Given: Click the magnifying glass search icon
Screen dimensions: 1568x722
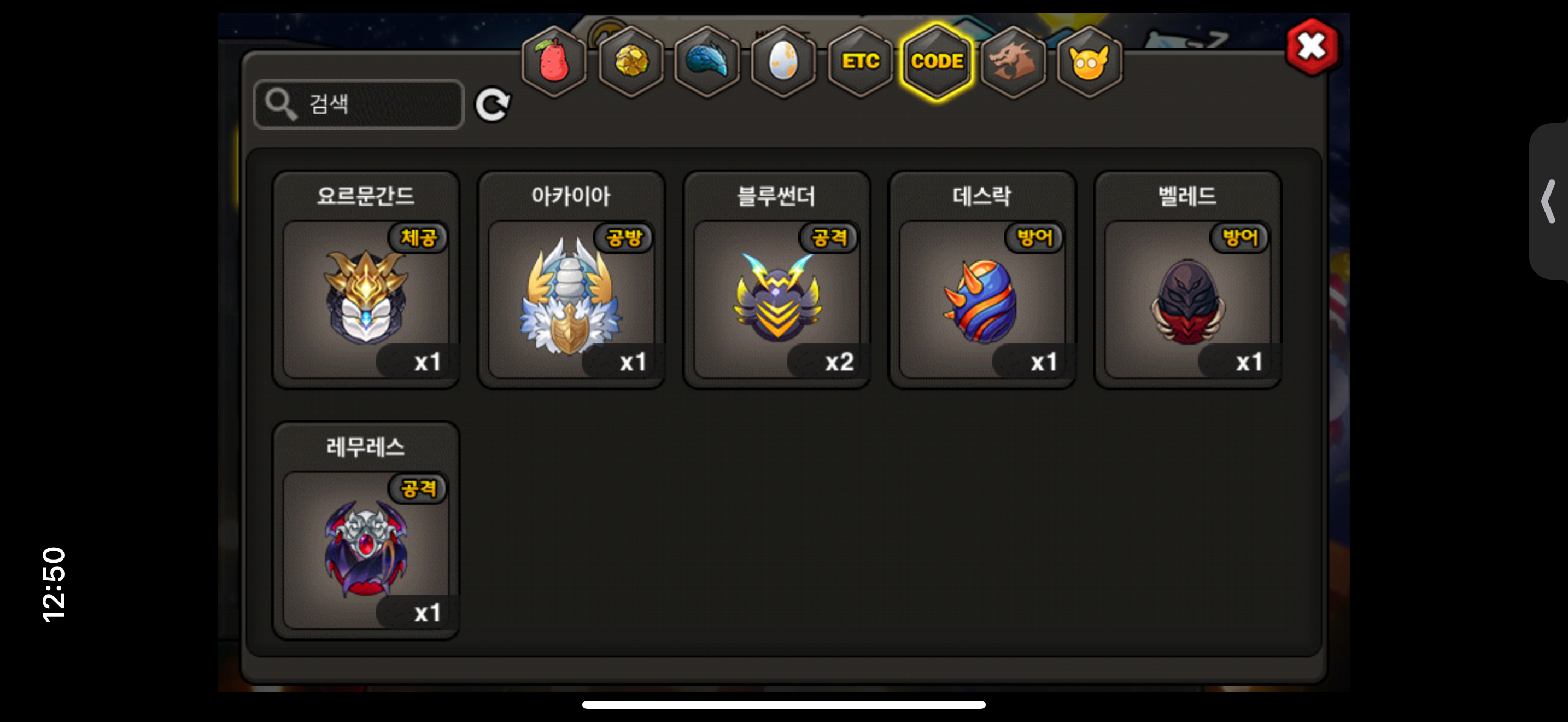Looking at the screenshot, I should point(281,104).
